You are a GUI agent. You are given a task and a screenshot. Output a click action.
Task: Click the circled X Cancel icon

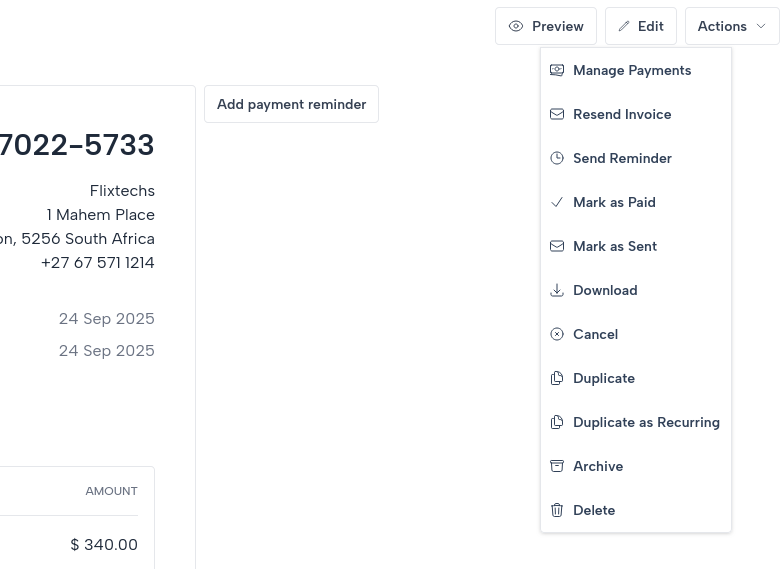(x=557, y=334)
